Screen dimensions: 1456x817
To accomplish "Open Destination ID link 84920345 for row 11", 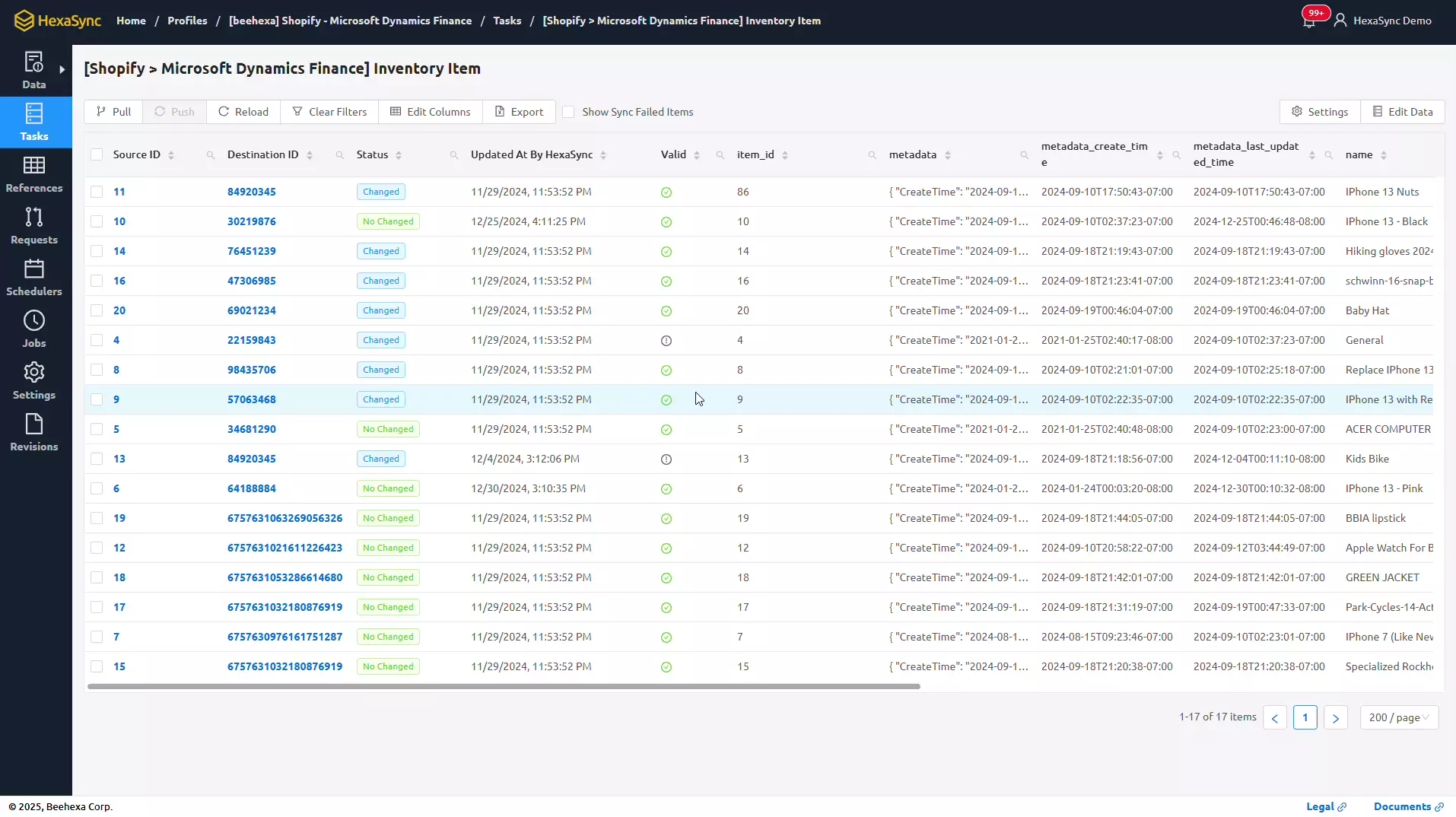I will click(x=252, y=192).
